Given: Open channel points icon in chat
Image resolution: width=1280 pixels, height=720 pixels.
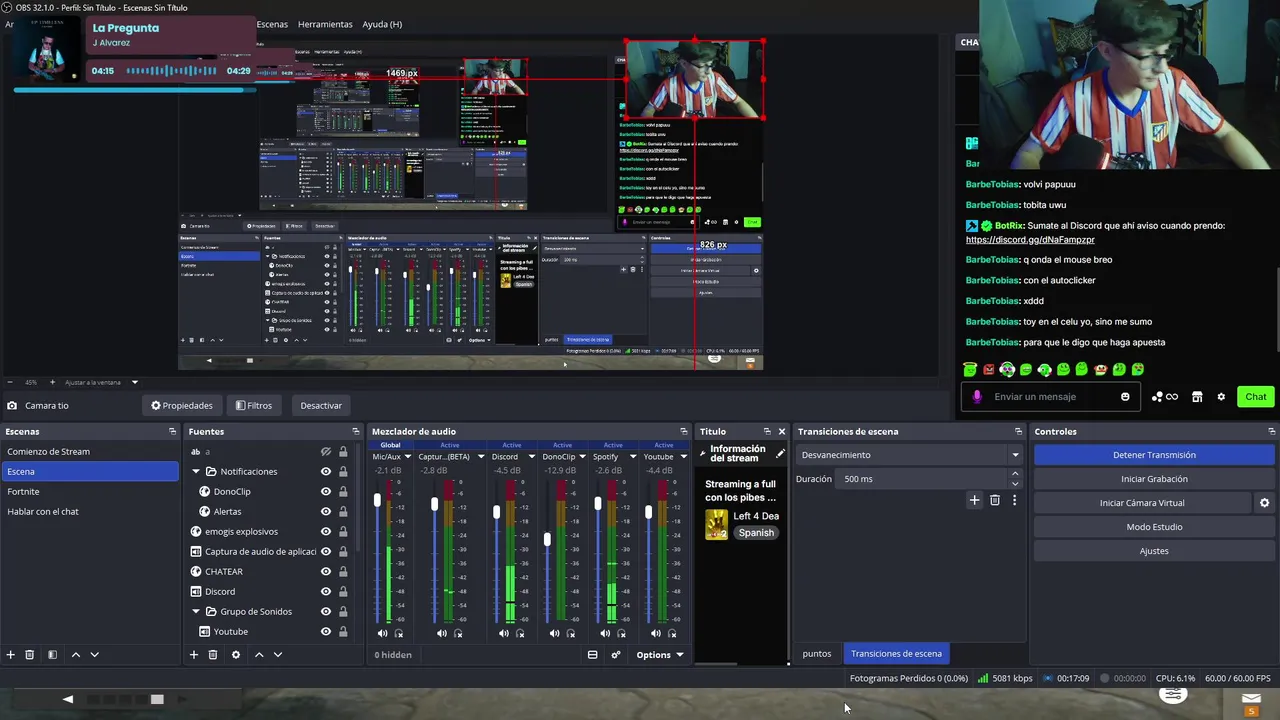Looking at the screenshot, I should tap(1164, 397).
